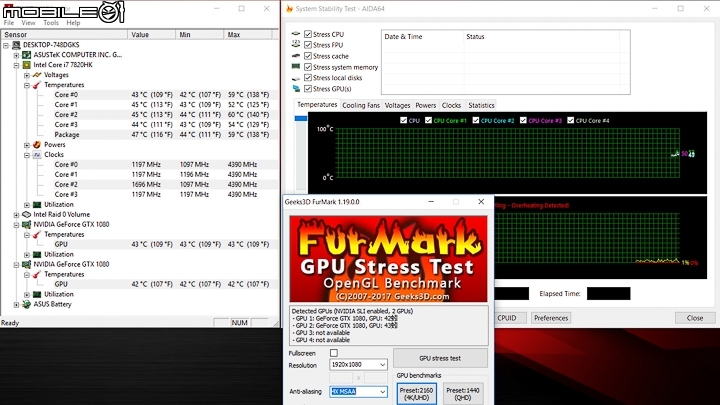Click the CPUID button in AIDA64
Screen dimensions: 720x405
(x=507, y=318)
